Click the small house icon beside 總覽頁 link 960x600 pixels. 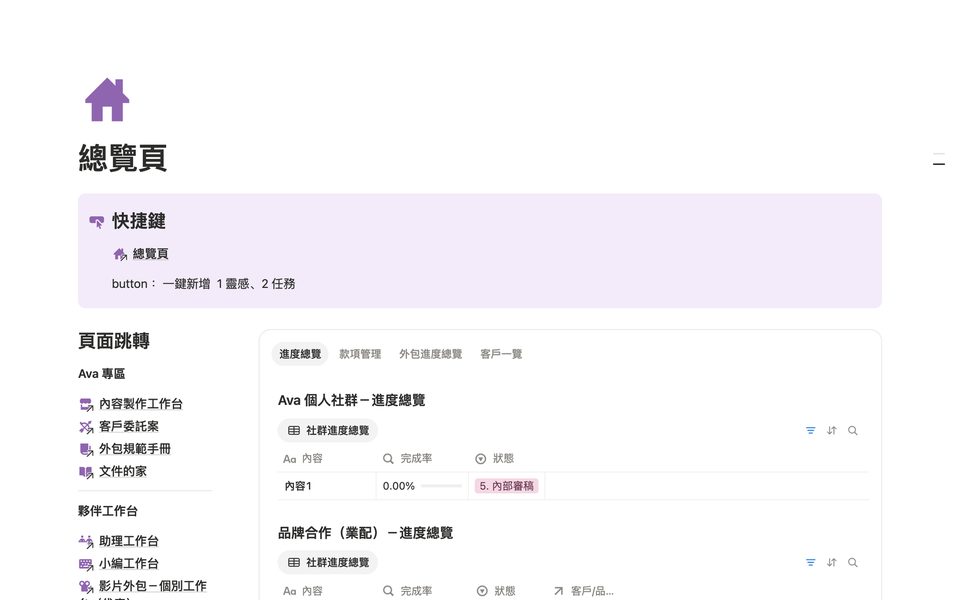tap(120, 253)
